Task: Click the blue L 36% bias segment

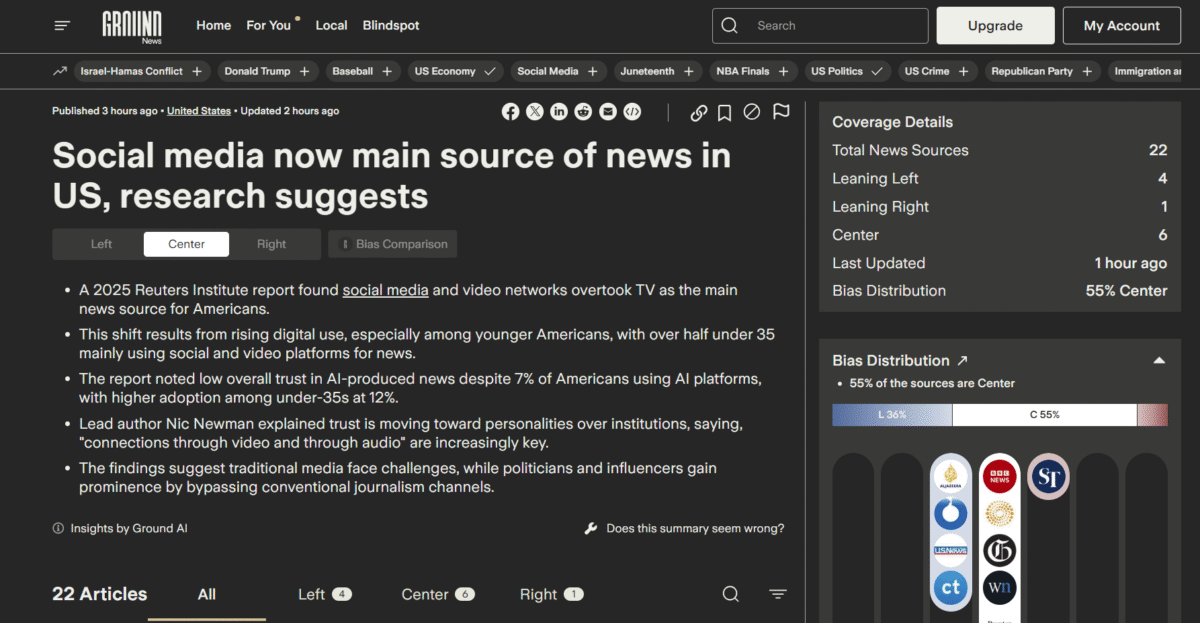Action: click(x=892, y=415)
